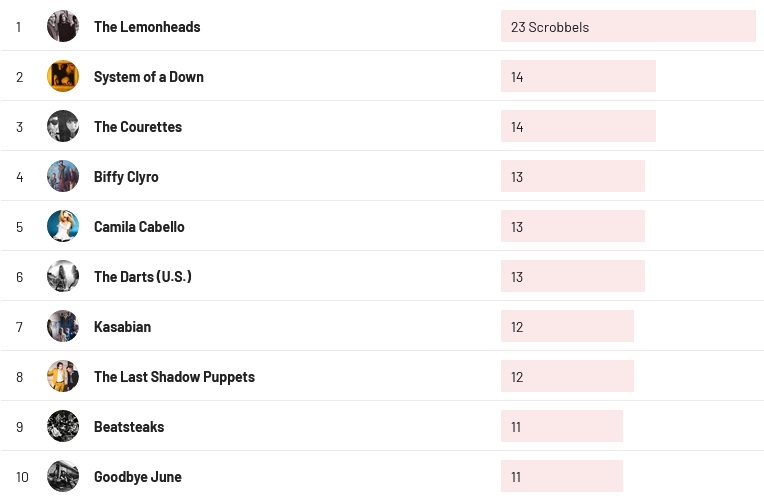The width and height of the screenshot is (764, 498).
Task: Select Kasabian's 12 scrobbles bar
Action: (x=567, y=327)
